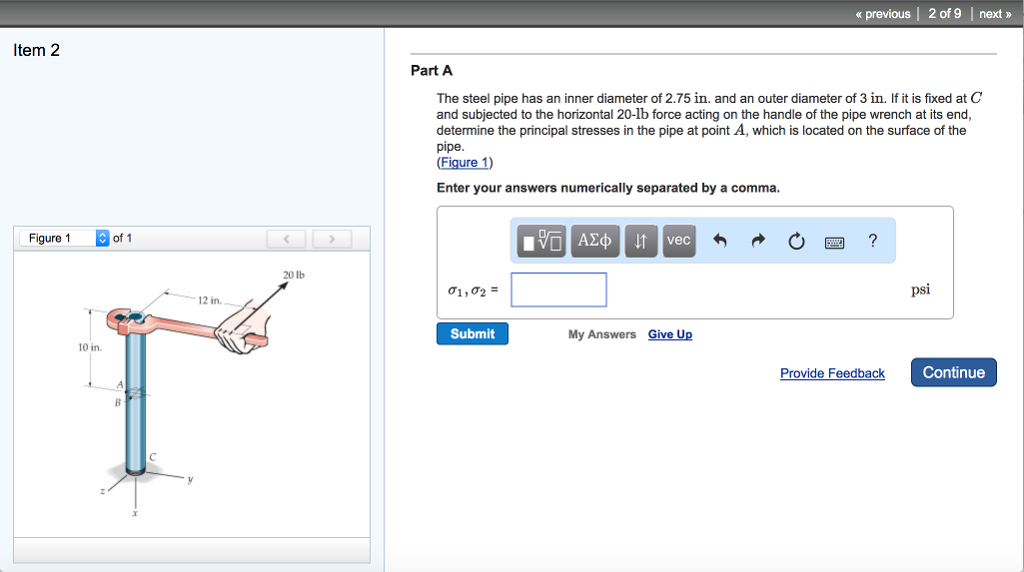
Task: Undo the last equation edit
Action: click(720, 241)
